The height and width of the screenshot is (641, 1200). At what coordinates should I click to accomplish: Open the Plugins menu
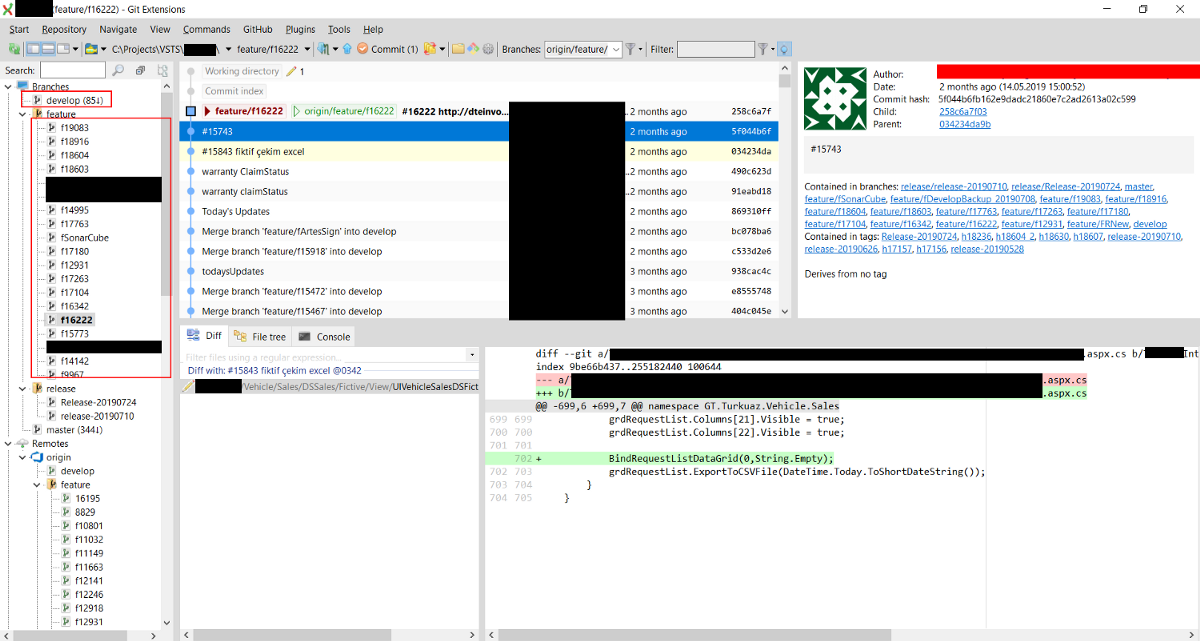click(299, 30)
